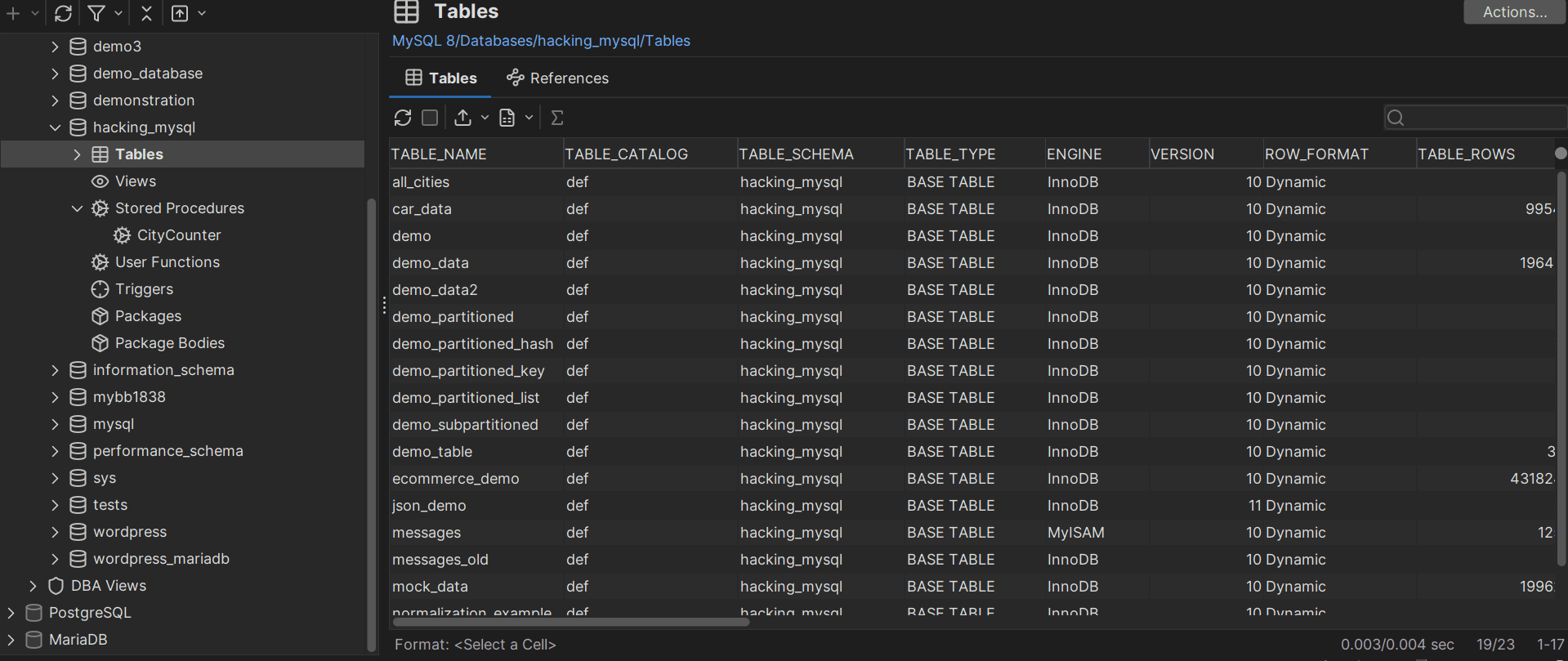1568x661 pixels.
Task: Open dropdown arrow next to plus icon
Action: (34, 13)
